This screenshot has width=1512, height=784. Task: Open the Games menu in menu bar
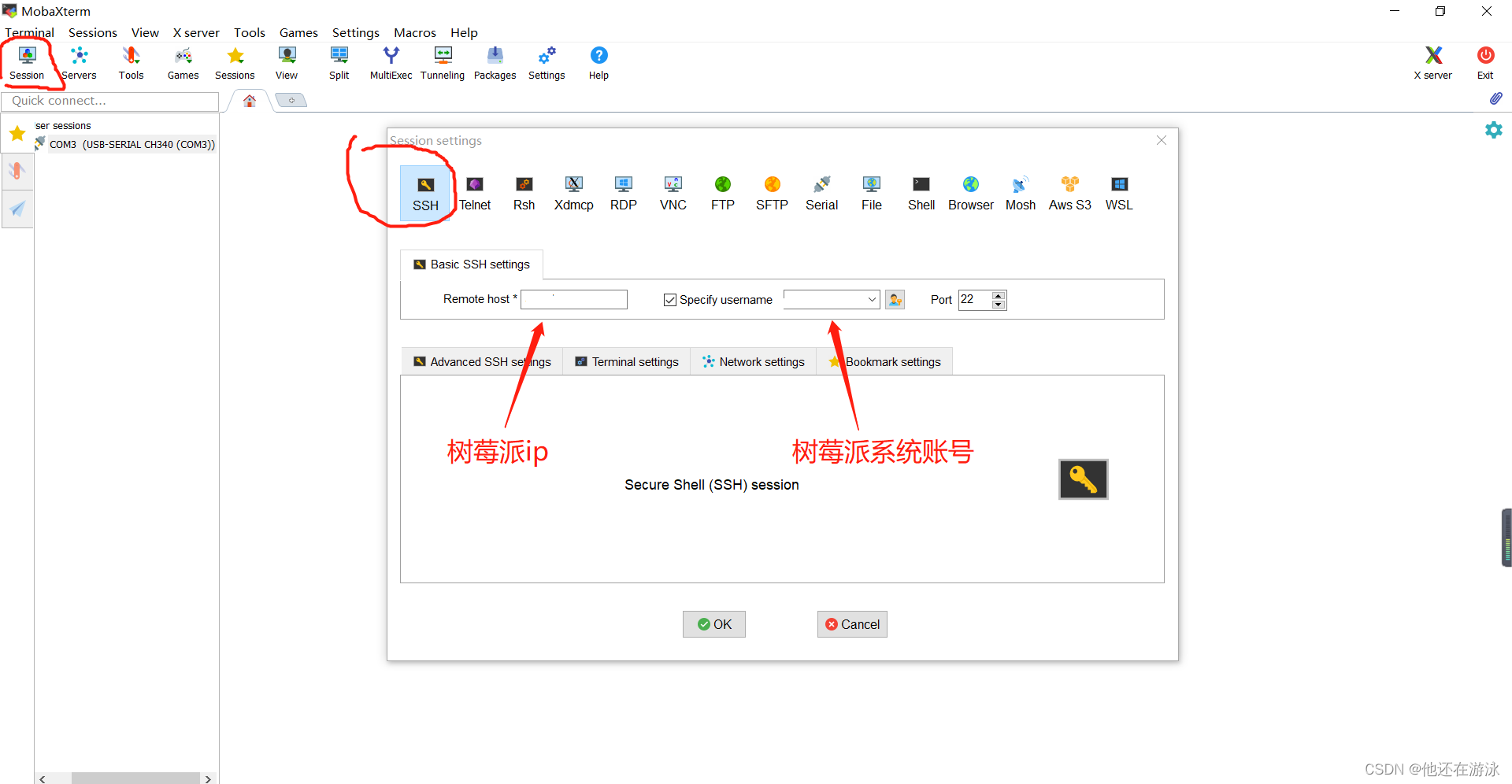click(298, 32)
